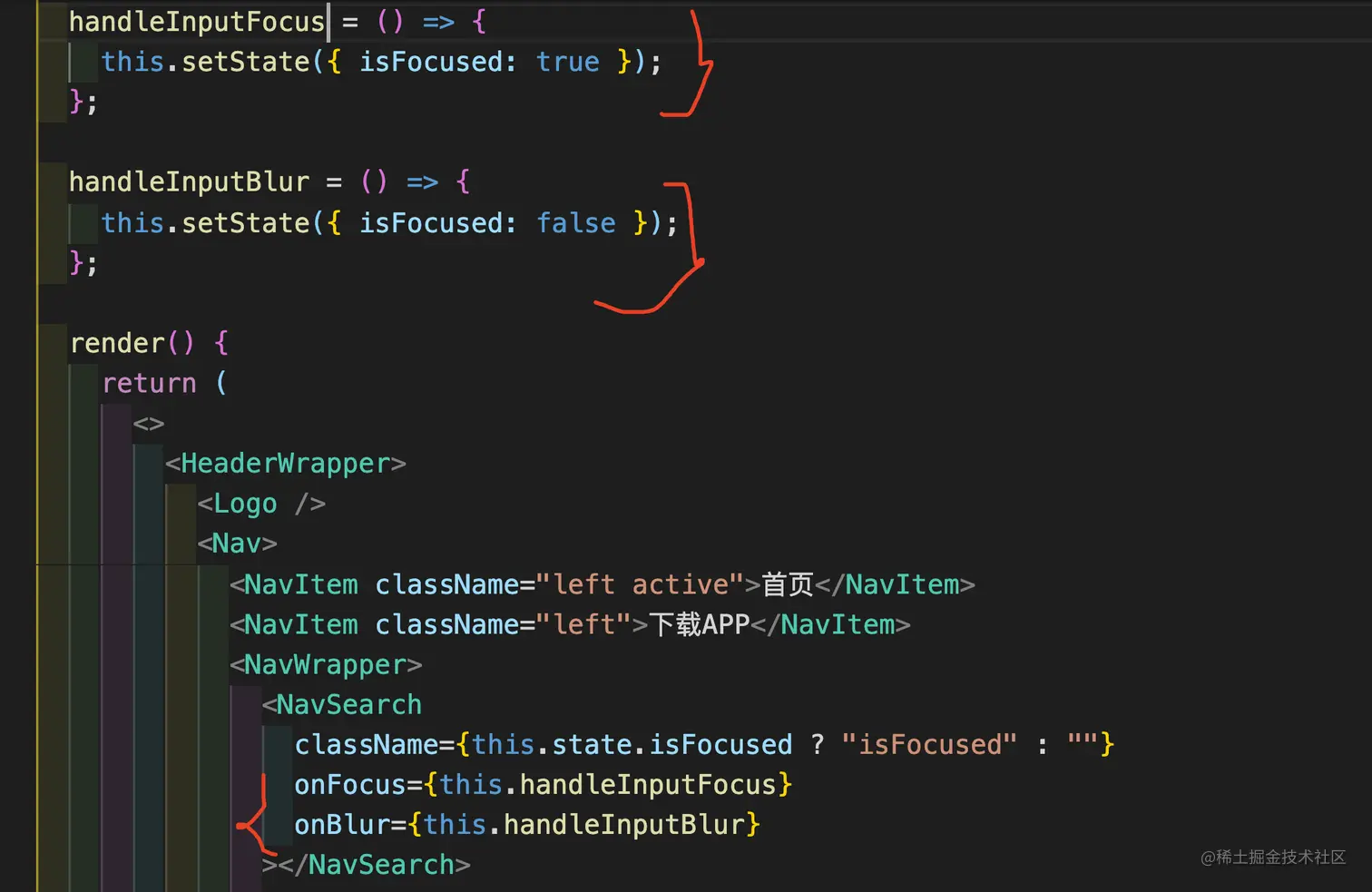The width and height of the screenshot is (1372, 892).
Task: Click the opening HeaderWrapper tag
Action: [x=286, y=464]
